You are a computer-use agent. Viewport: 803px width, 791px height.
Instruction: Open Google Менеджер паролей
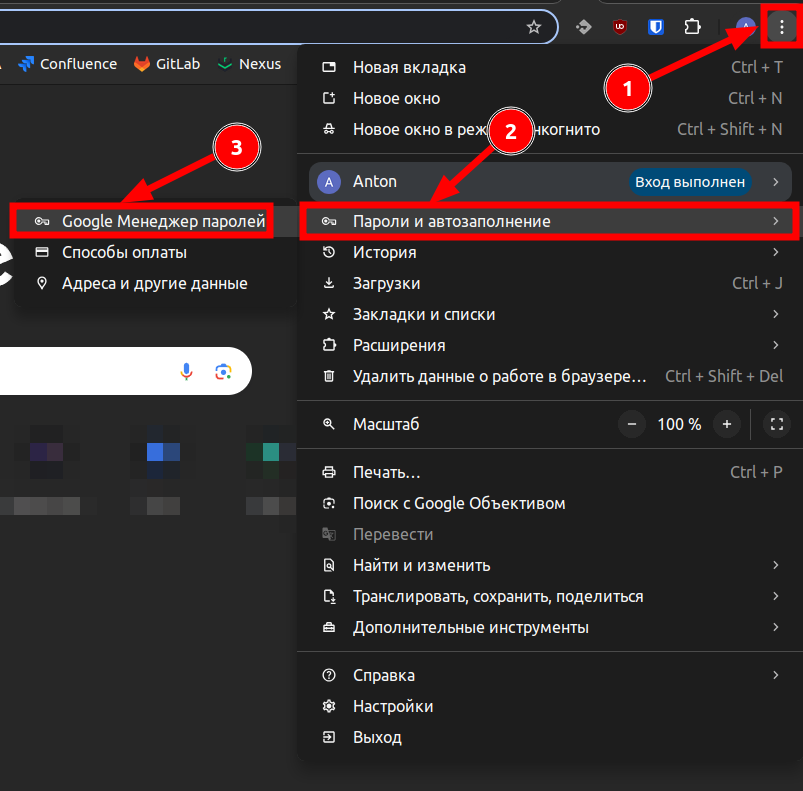tap(163, 221)
